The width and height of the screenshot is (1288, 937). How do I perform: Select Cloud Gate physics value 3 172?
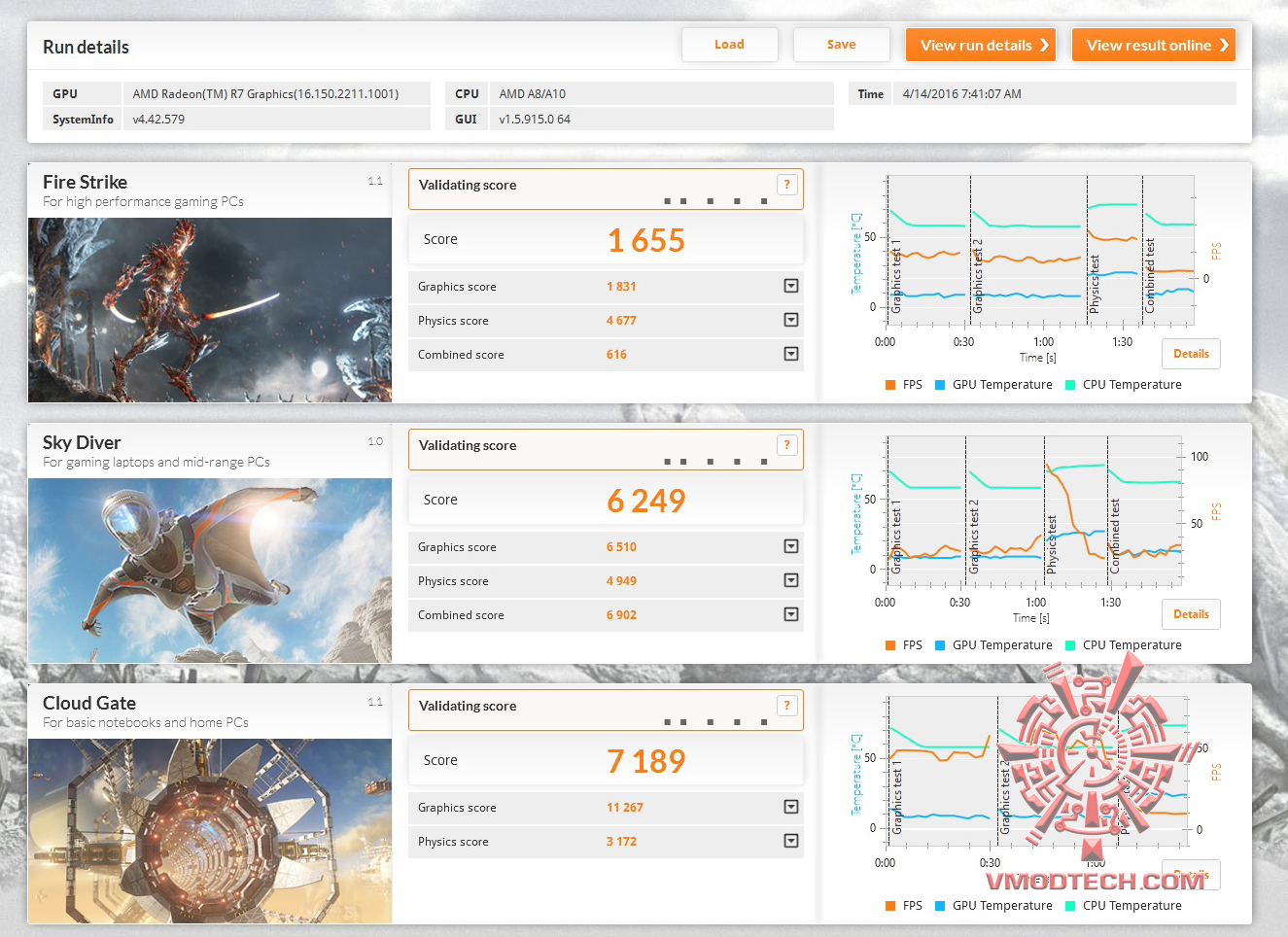[621, 842]
